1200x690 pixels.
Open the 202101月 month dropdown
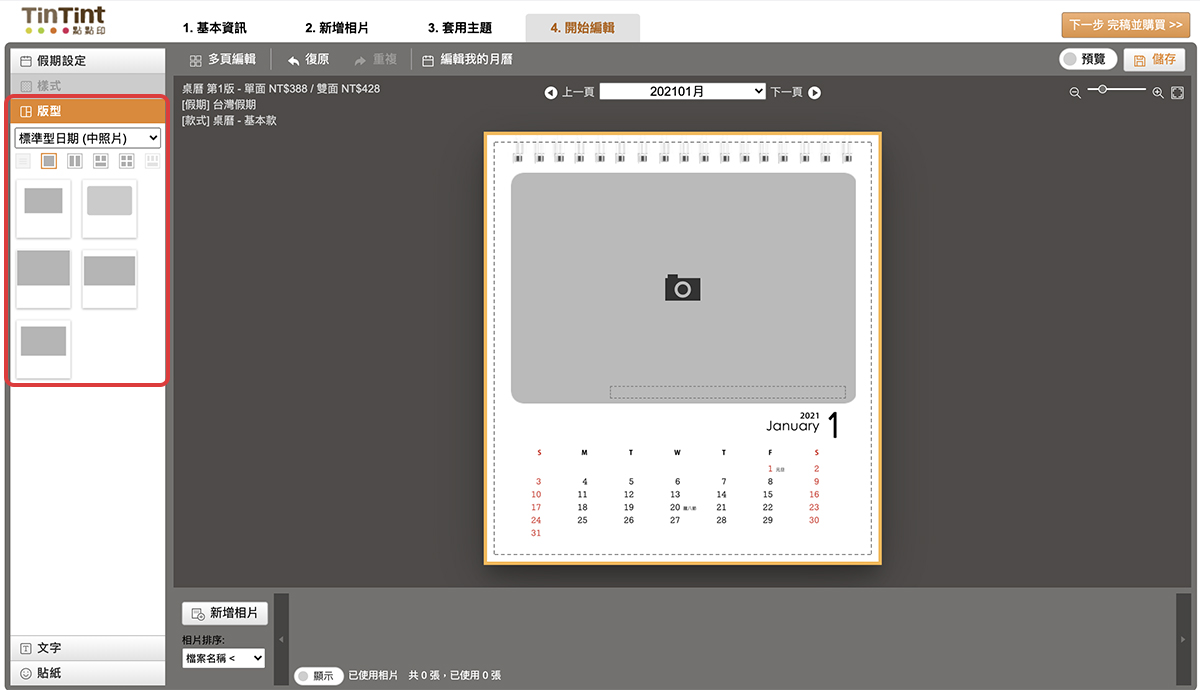click(683, 91)
